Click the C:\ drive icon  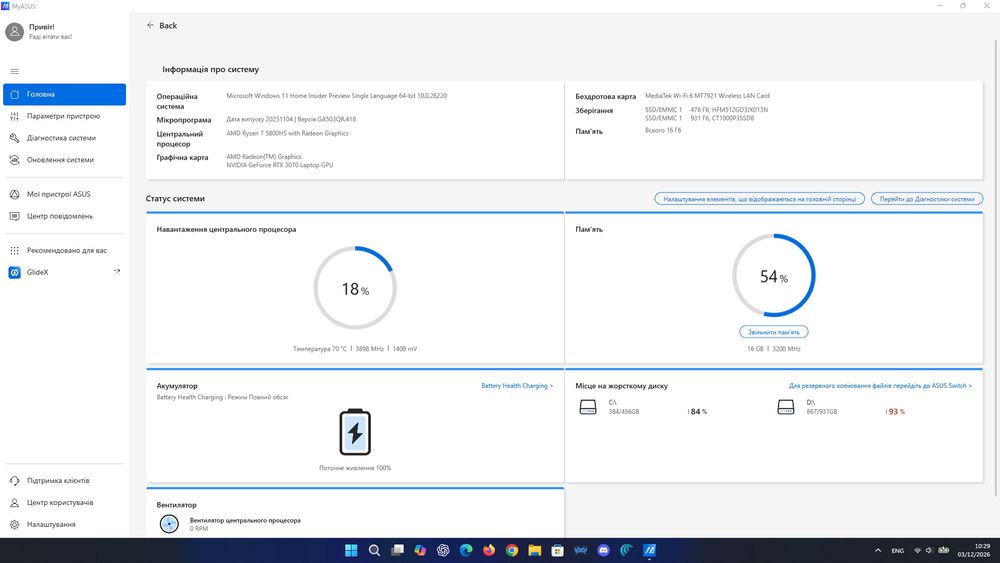pos(588,407)
